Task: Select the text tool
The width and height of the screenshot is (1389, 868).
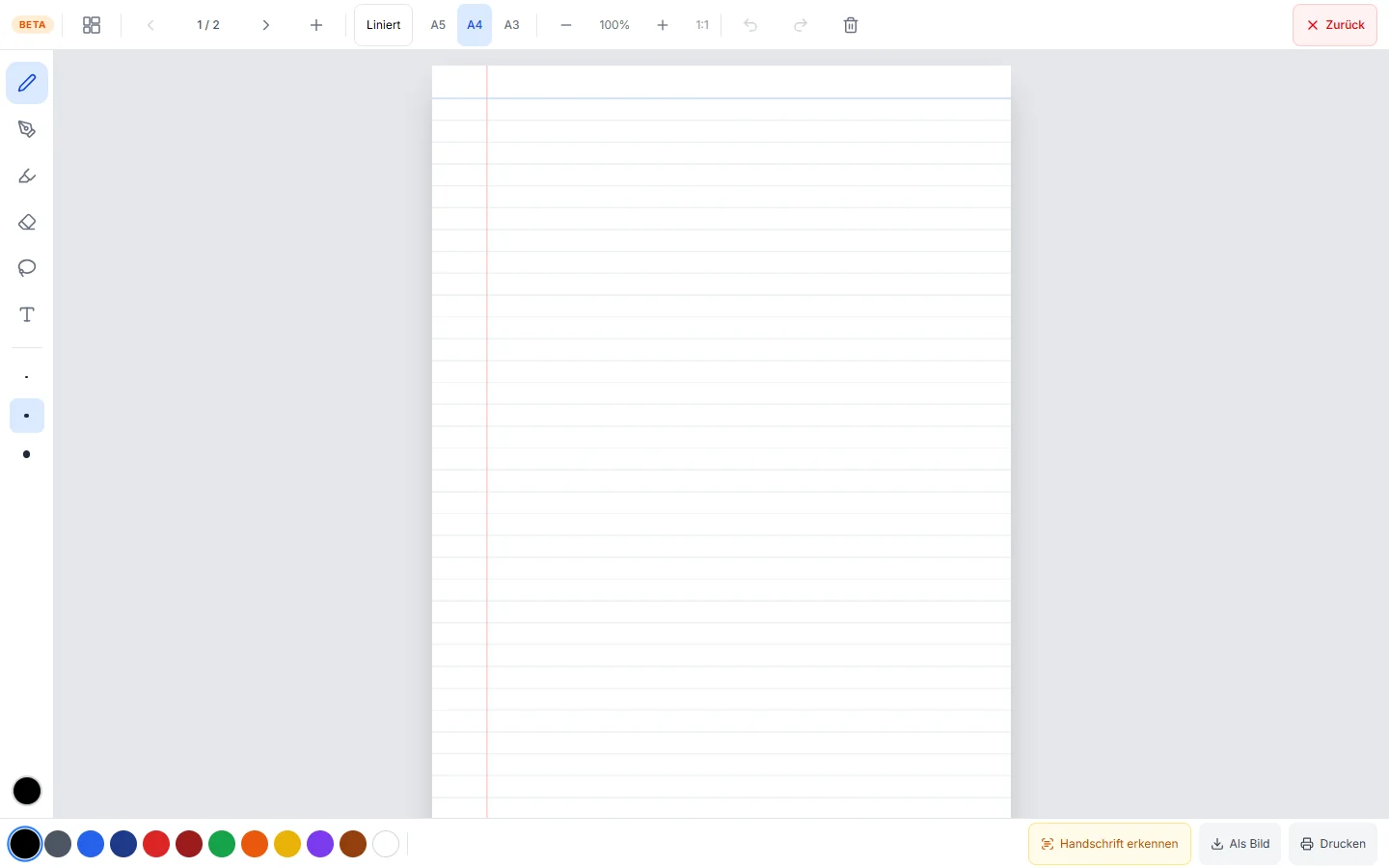Action: (27, 314)
